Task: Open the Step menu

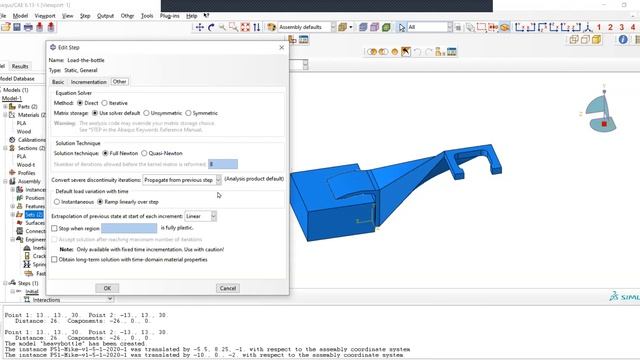Action: pyautogui.click(x=85, y=16)
